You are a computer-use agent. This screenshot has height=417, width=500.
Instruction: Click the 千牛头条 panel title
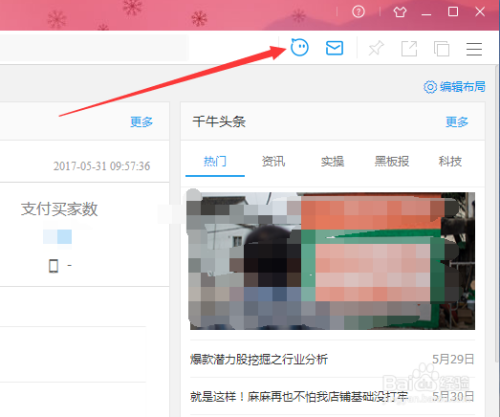tap(219, 122)
